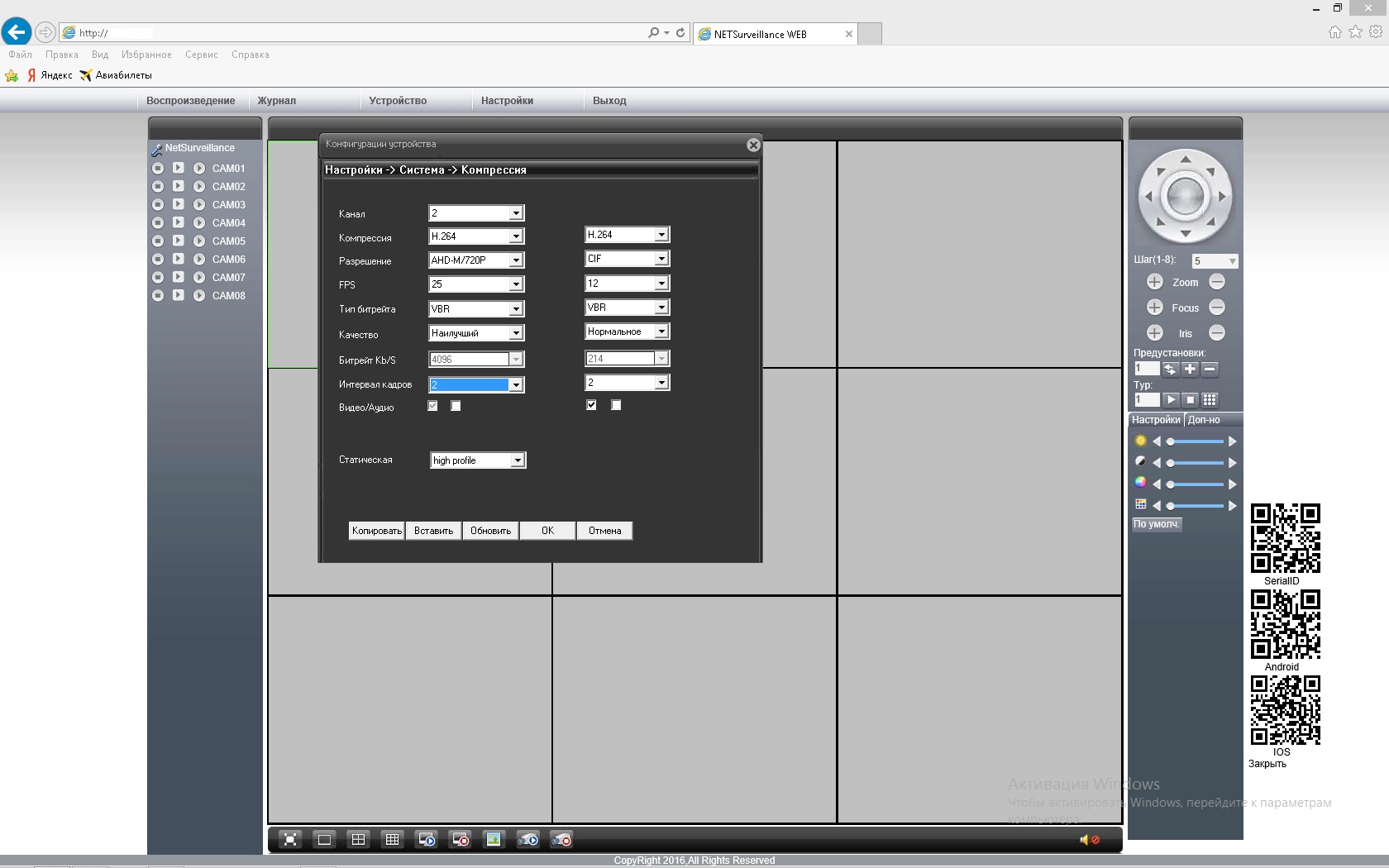
Task: Open the Статическая high profile dropdown
Action: click(517, 460)
